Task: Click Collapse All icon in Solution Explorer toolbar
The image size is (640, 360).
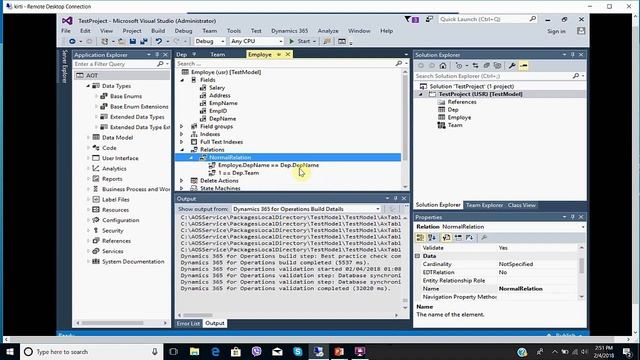Action: (487, 66)
